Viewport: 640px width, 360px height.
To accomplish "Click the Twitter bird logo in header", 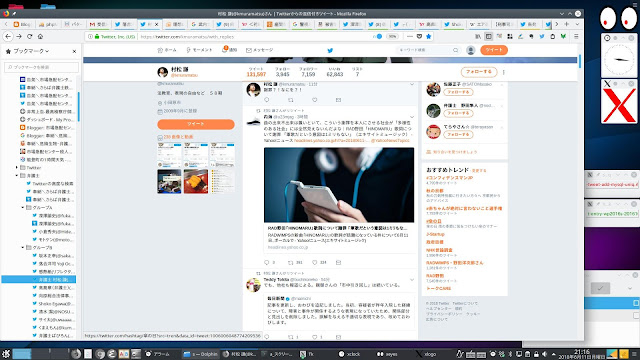I will click(330, 50).
